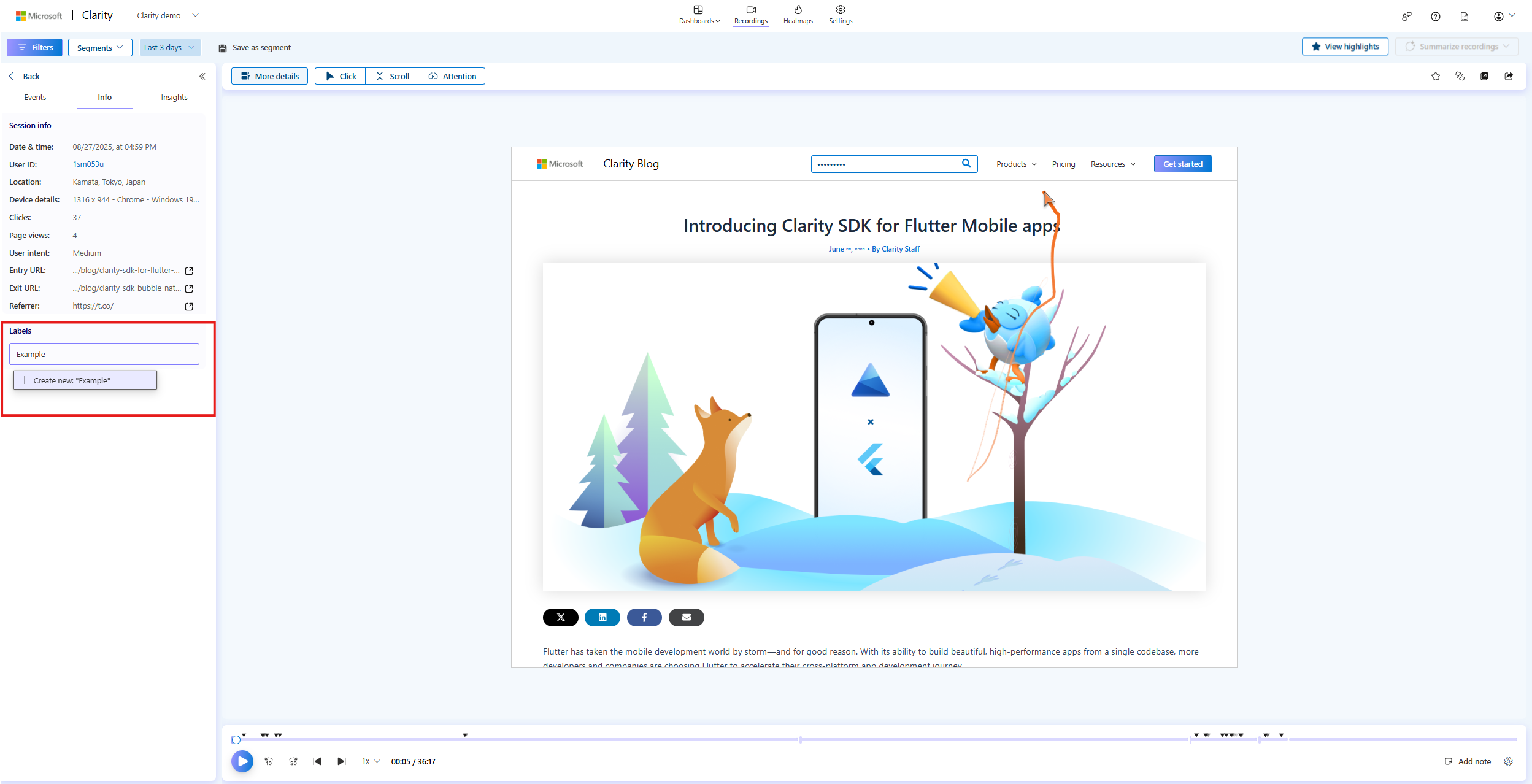Open Exit URL external link icon
Viewport: 1532px width, 784px height.
189,288
